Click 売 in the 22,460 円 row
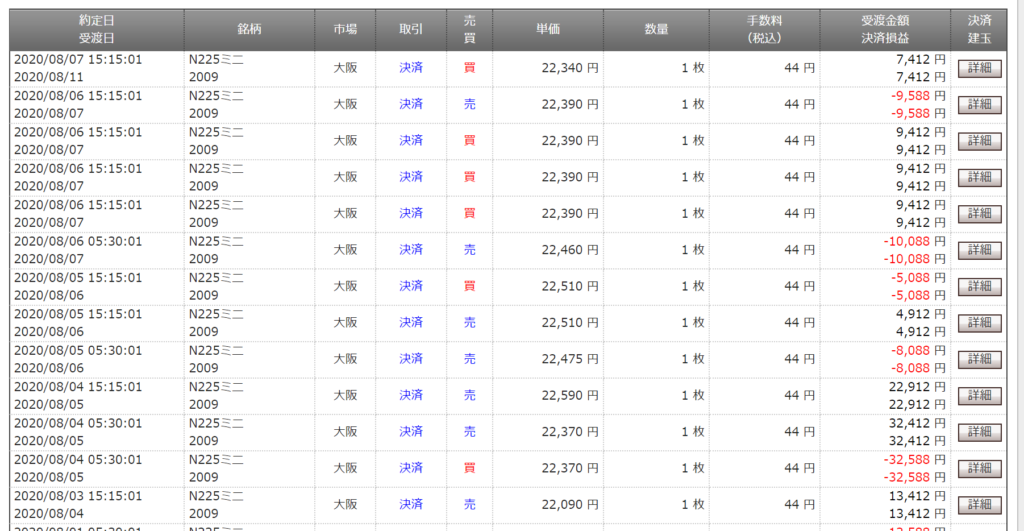 click(x=470, y=250)
